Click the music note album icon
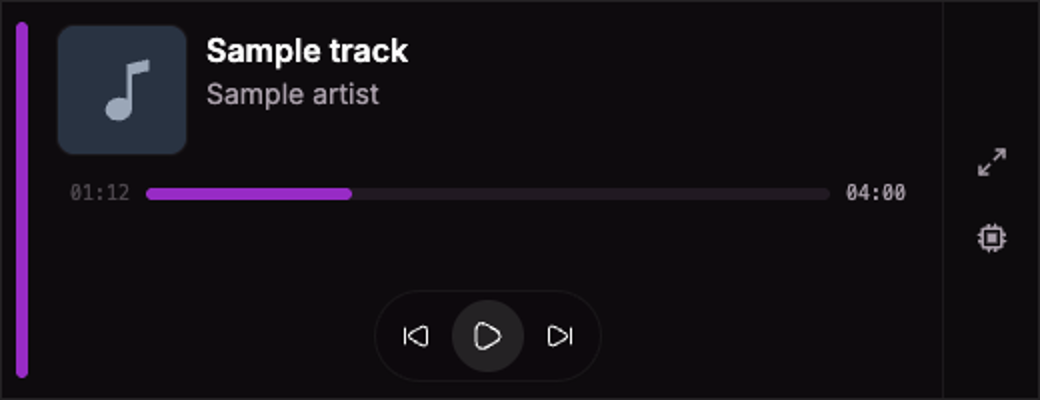Image resolution: width=1040 pixels, height=400 pixels. coord(127,90)
